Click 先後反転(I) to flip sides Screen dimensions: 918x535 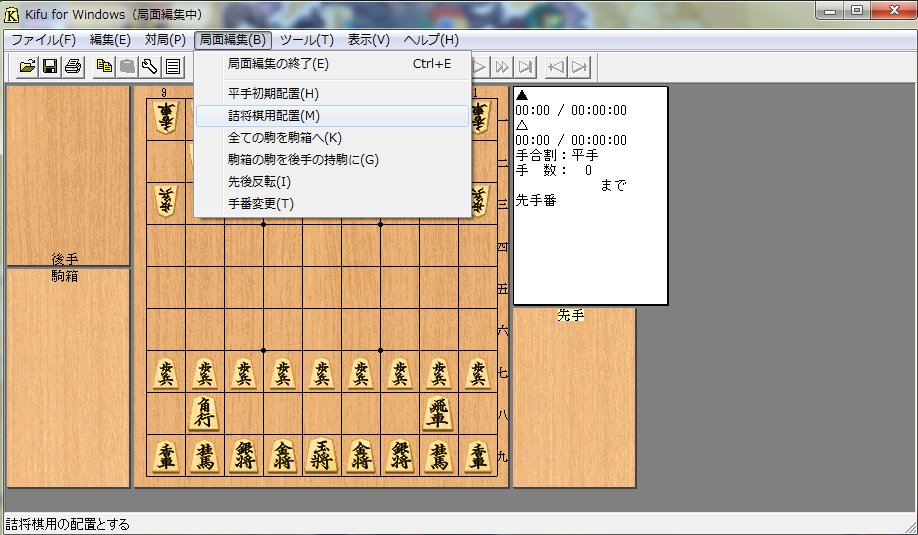(259, 182)
